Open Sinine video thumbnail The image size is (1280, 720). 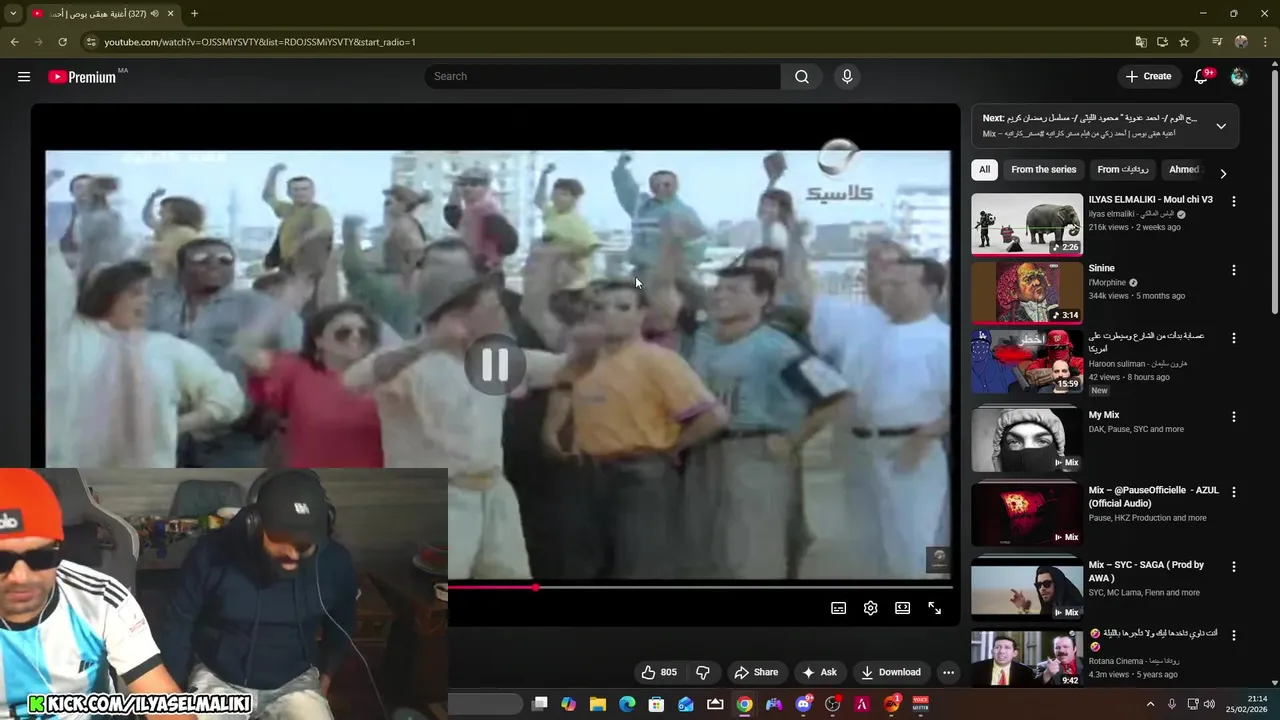tap(1027, 292)
